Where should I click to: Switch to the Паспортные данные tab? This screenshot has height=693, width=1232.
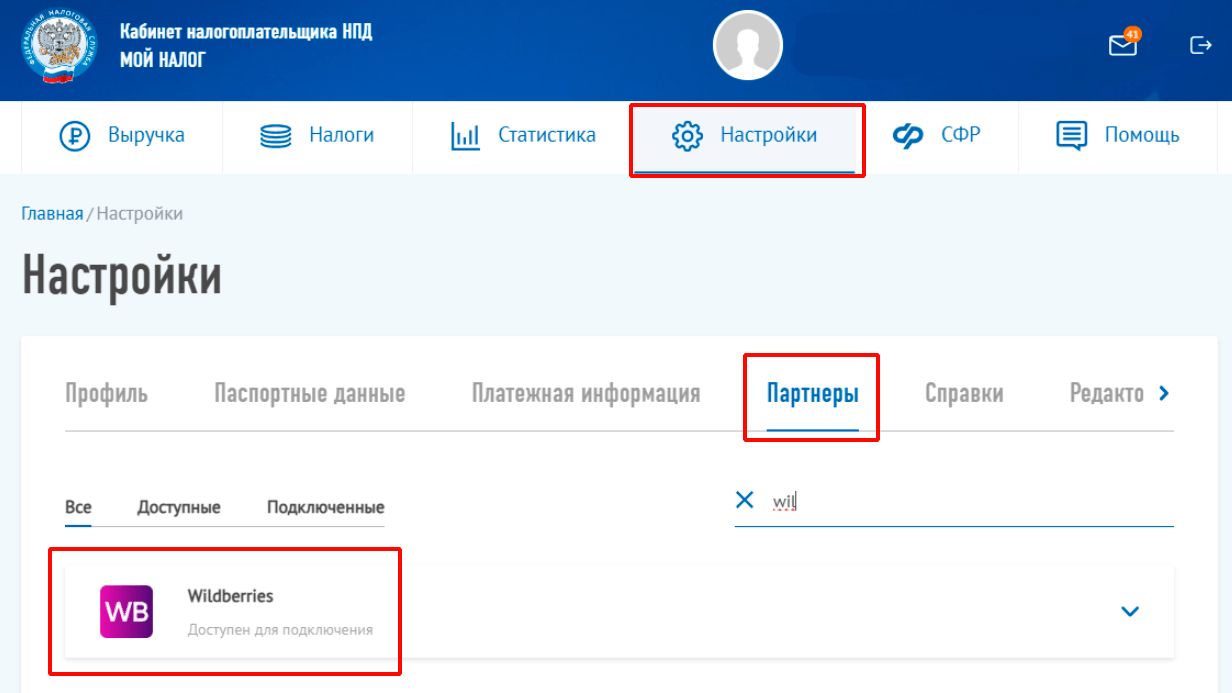(310, 394)
